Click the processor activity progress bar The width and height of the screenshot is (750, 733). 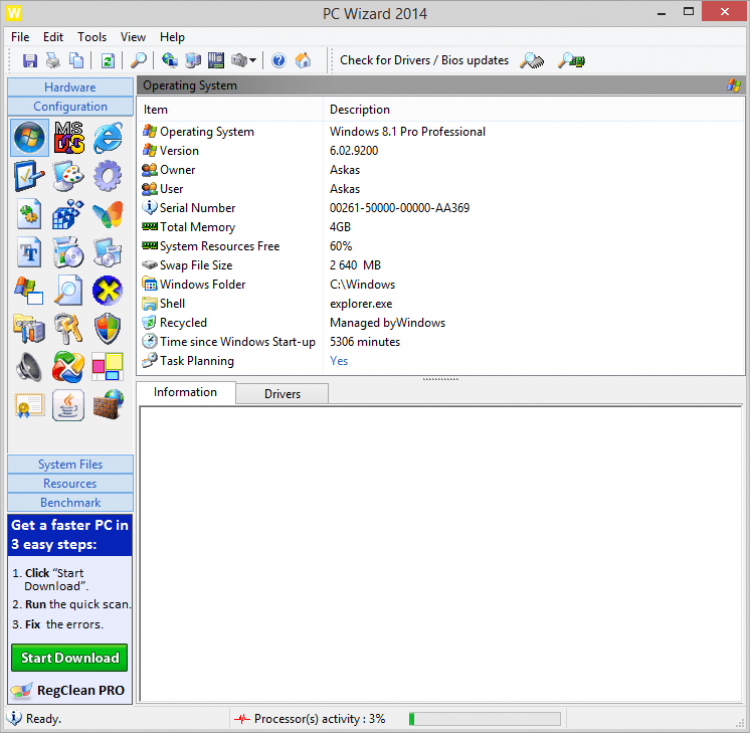(485, 719)
